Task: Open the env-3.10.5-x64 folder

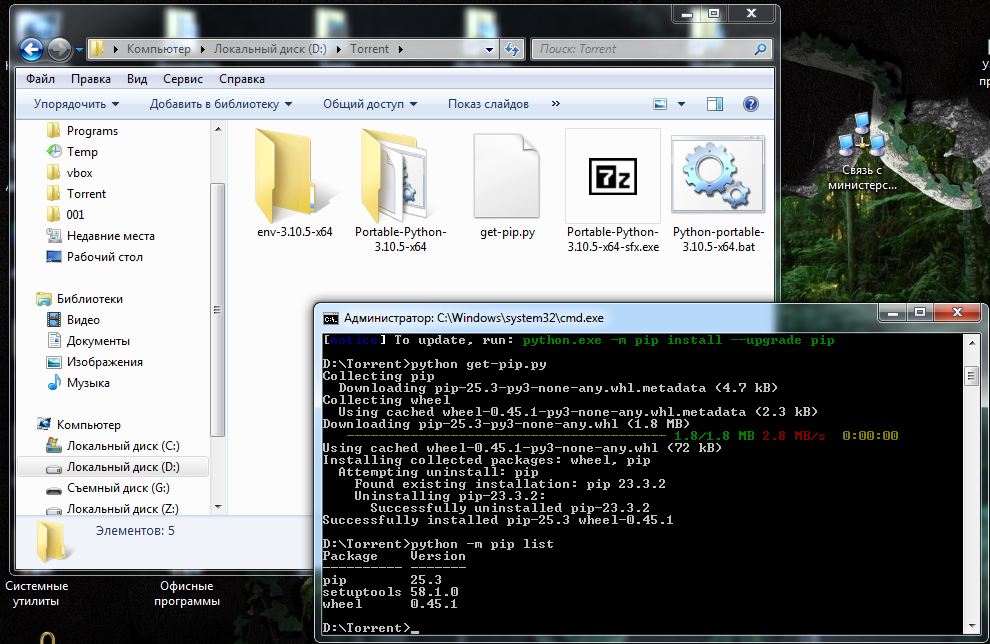Action: [x=294, y=177]
